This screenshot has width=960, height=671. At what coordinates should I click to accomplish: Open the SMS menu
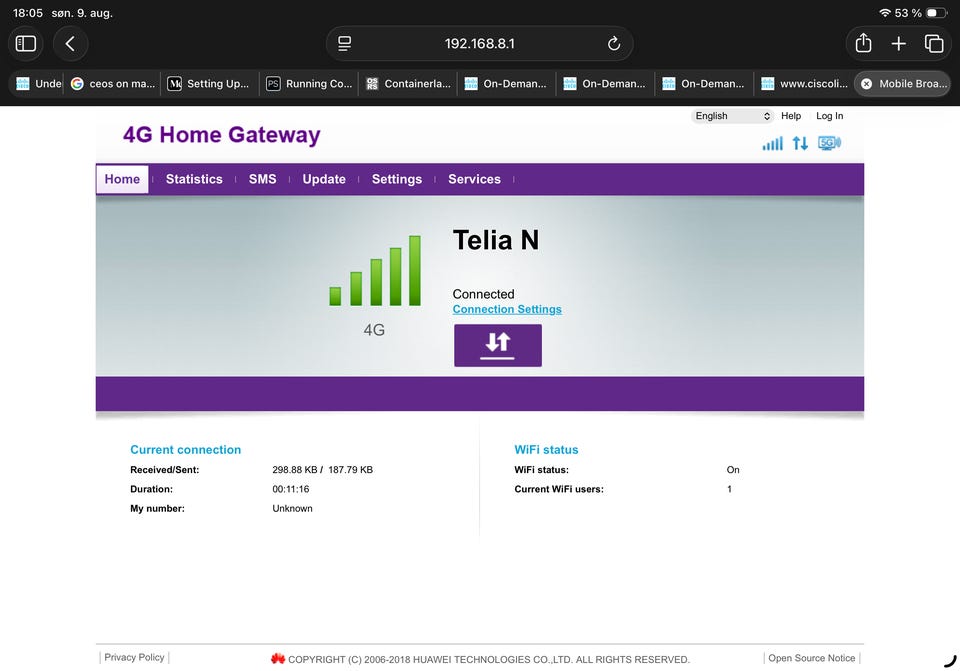click(263, 179)
